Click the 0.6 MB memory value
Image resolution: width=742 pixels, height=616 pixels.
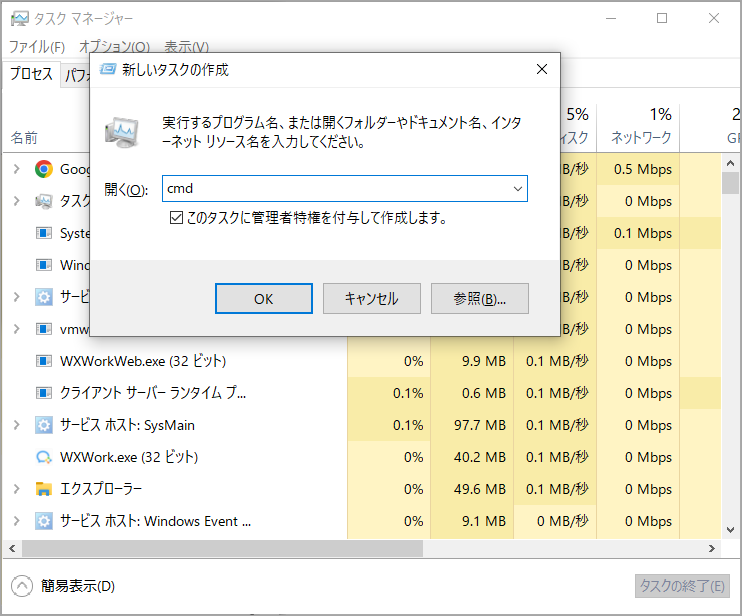(x=484, y=393)
